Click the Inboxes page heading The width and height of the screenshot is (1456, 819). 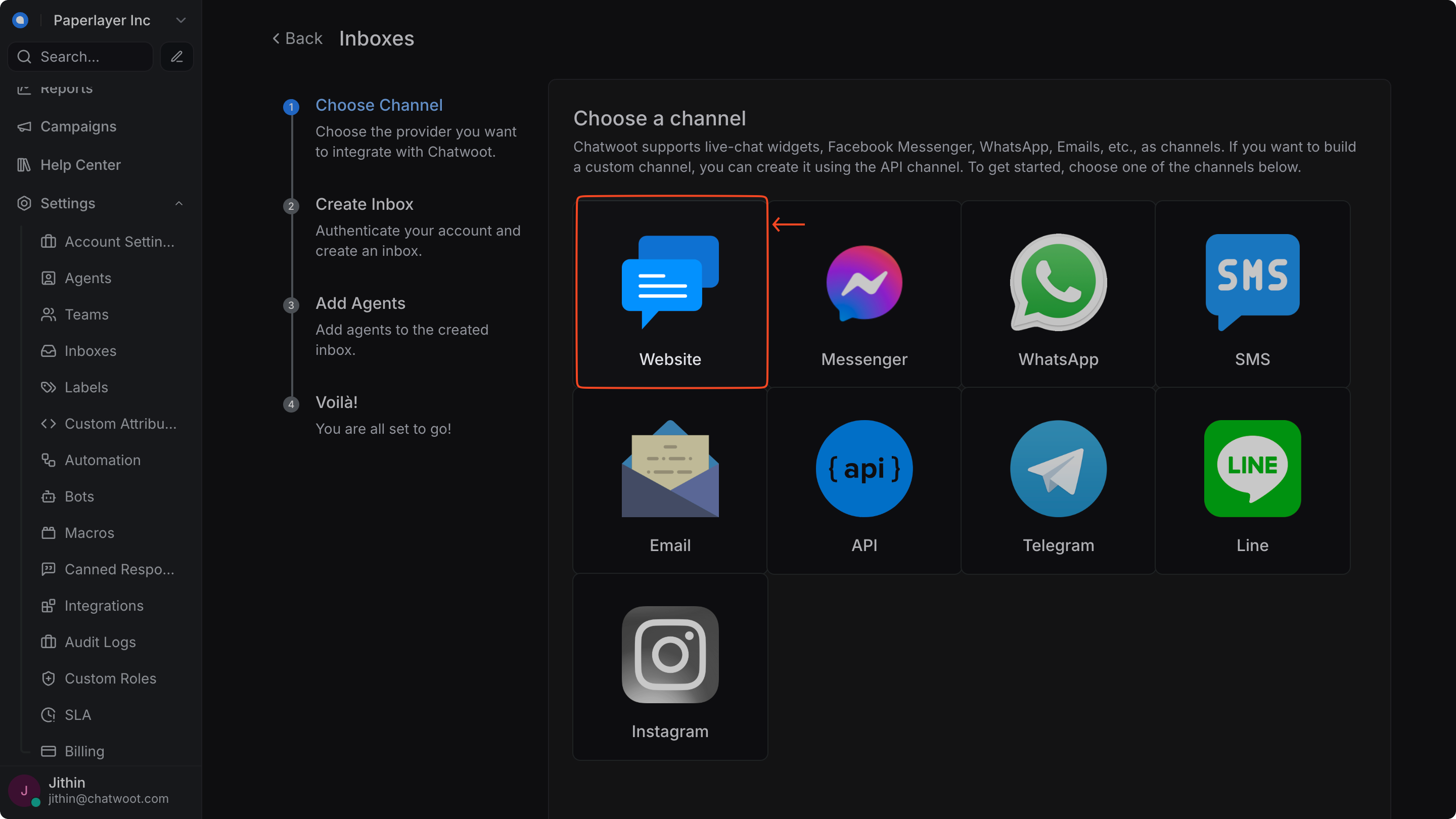[x=377, y=38]
